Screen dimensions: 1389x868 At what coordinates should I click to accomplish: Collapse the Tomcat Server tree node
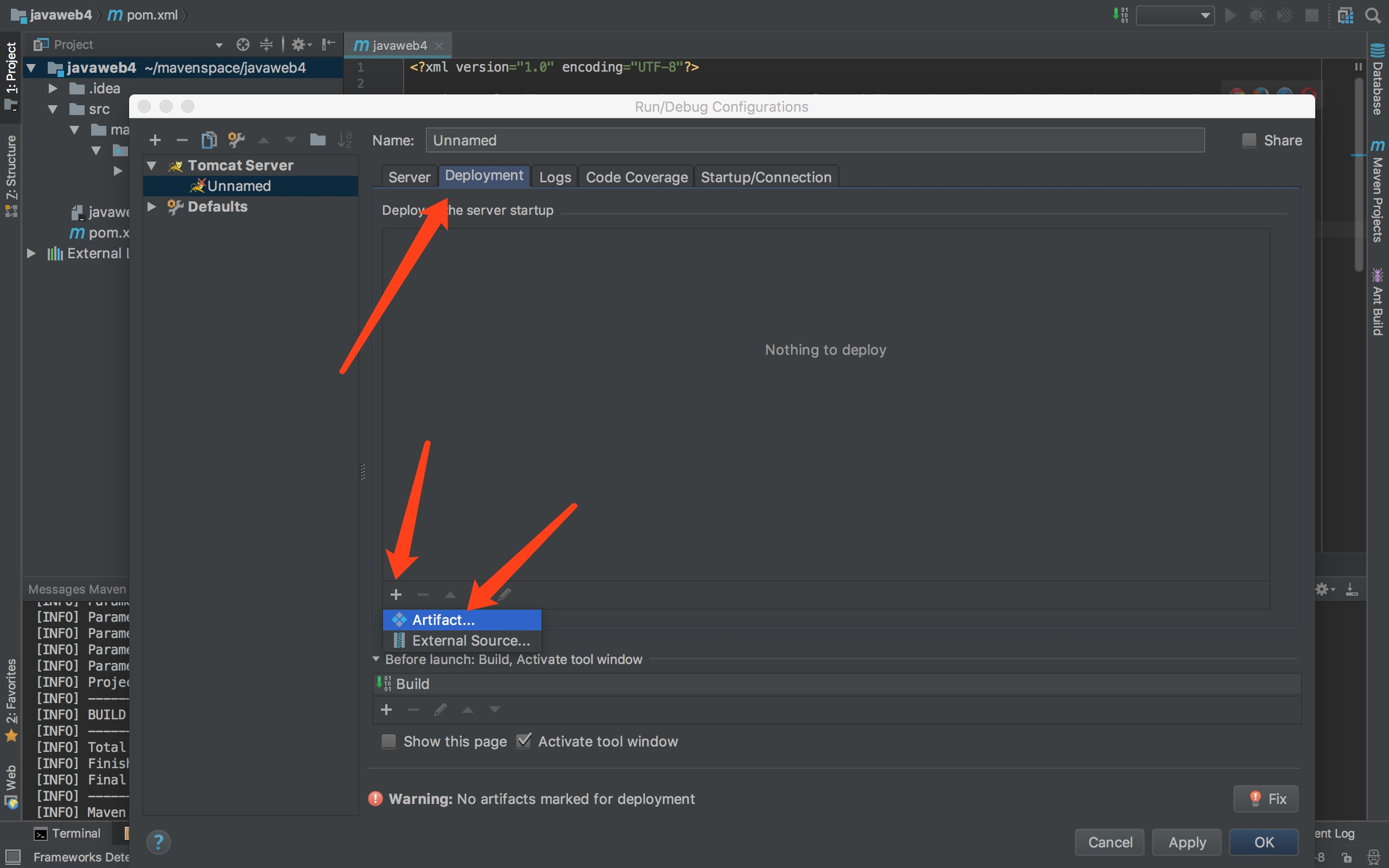click(151, 165)
